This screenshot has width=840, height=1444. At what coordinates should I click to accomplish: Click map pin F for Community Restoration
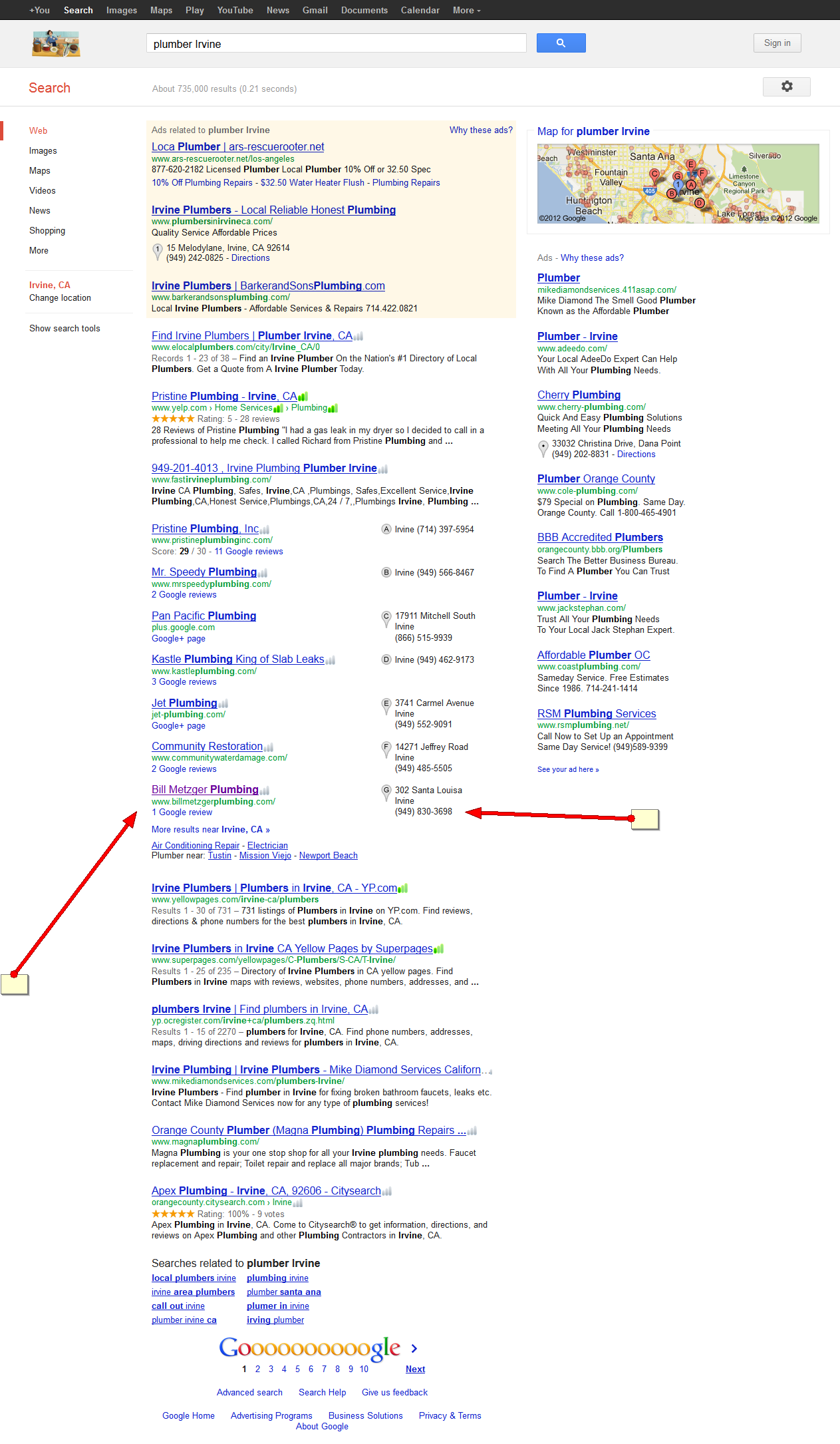point(386,750)
